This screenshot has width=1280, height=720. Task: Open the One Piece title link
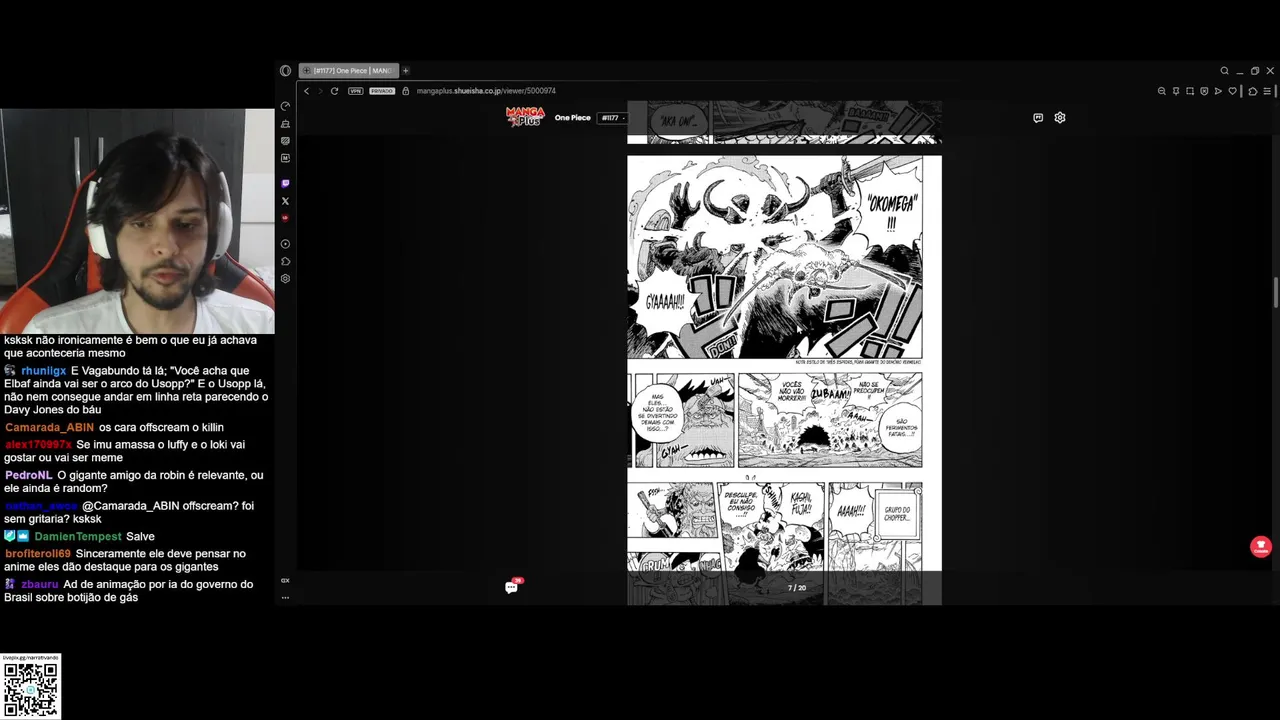[573, 118]
